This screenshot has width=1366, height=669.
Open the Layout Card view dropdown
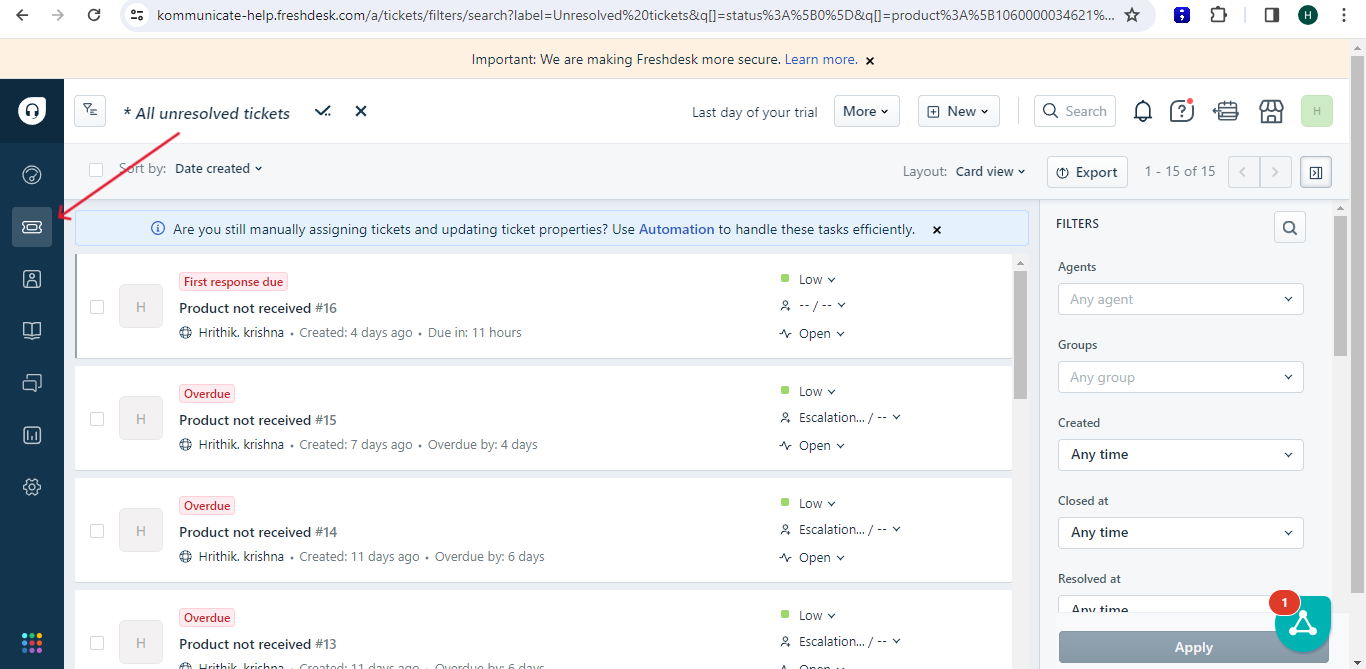989,171
